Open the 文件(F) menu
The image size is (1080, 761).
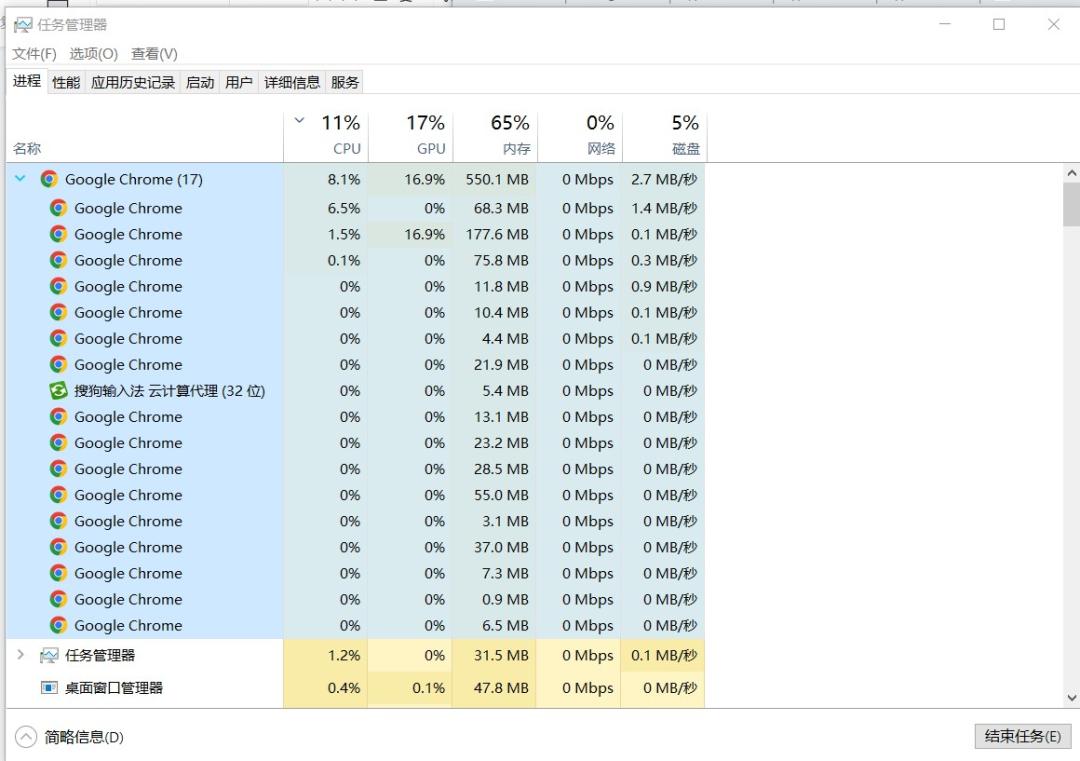34,54
